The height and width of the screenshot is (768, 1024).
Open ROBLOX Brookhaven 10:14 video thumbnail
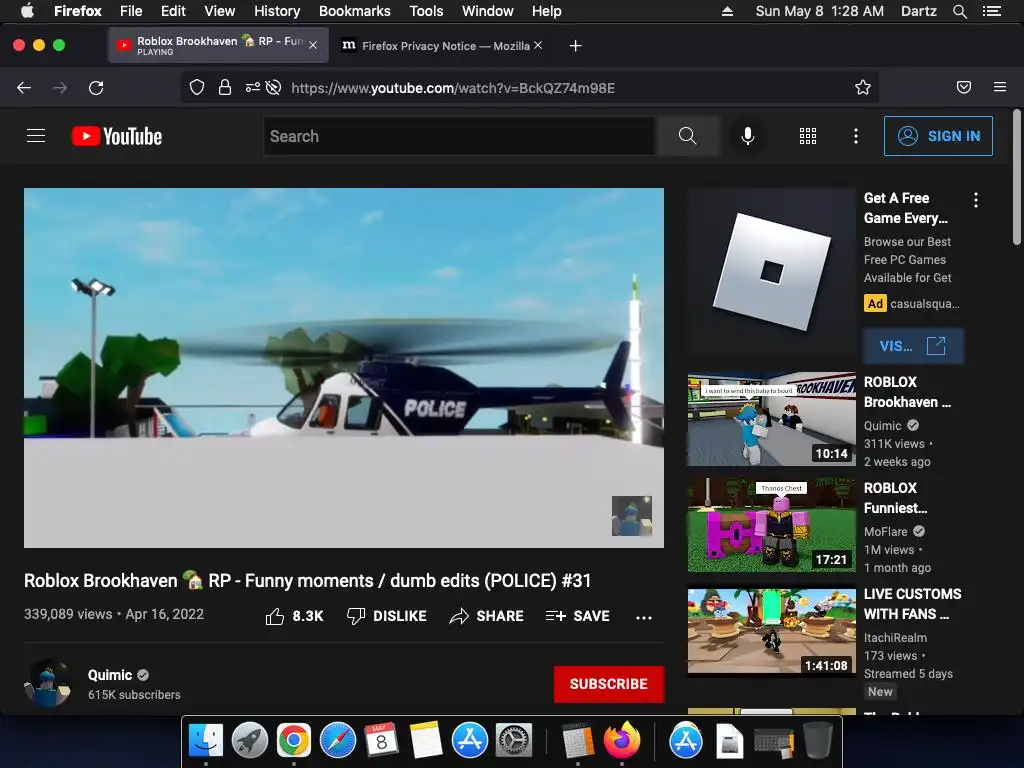(x=771, y=419)
